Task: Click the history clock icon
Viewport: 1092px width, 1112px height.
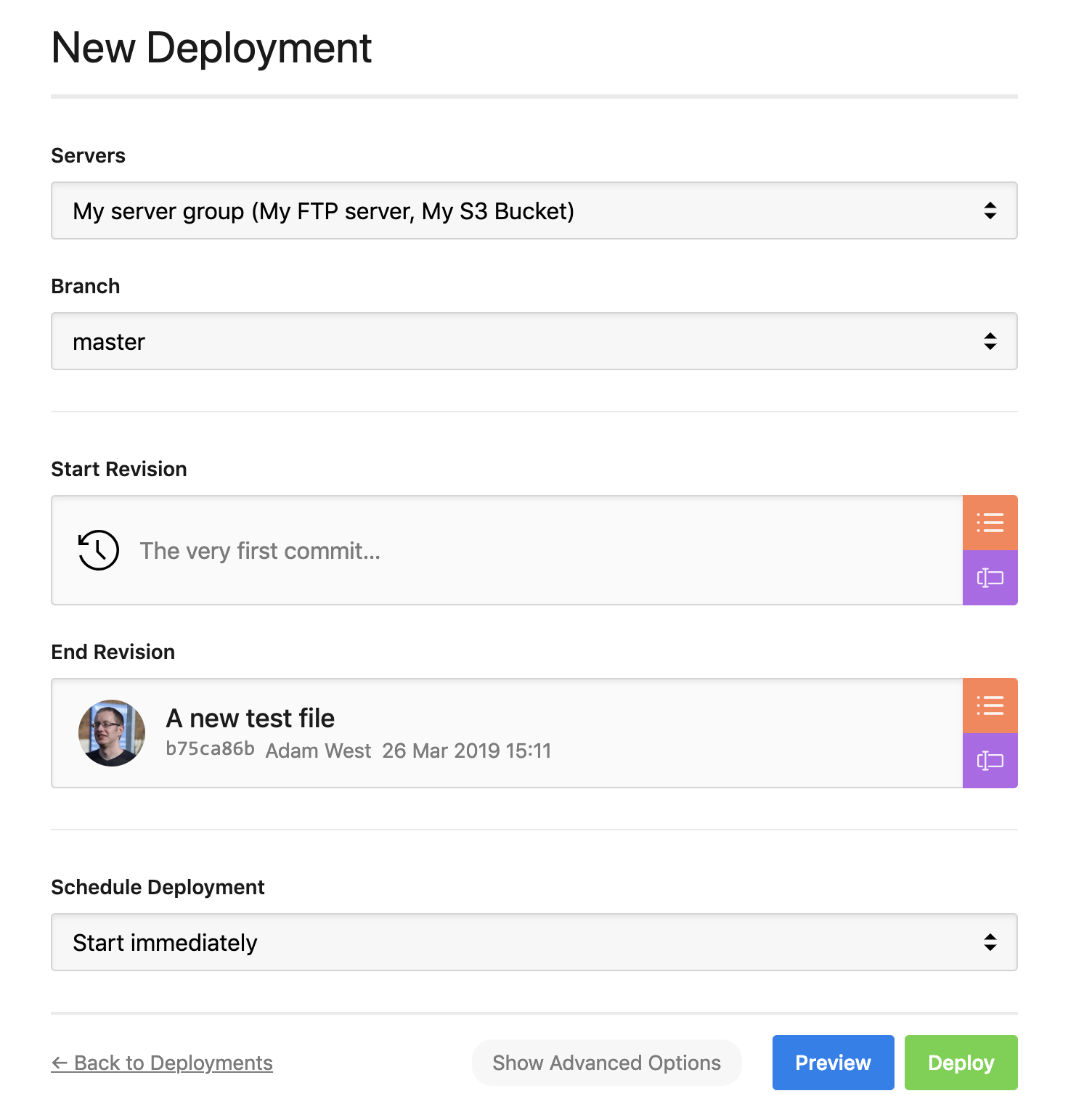Action: [x=98, y=550]
